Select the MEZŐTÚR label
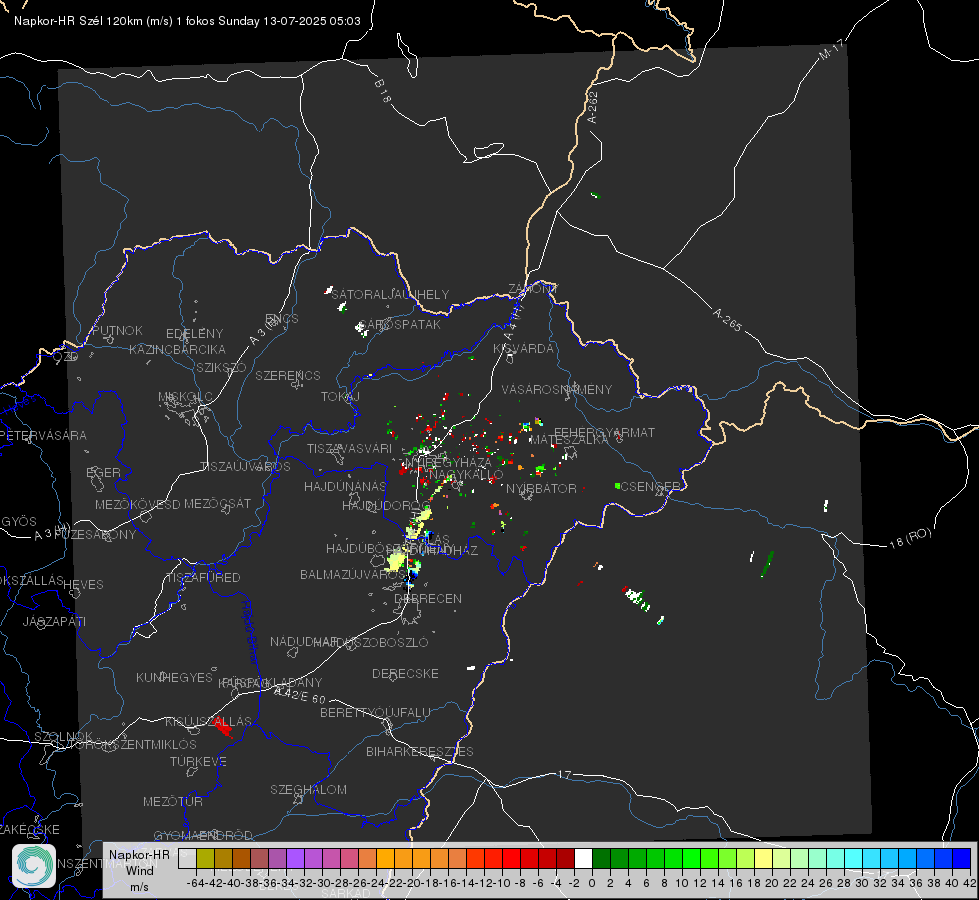 173,801
